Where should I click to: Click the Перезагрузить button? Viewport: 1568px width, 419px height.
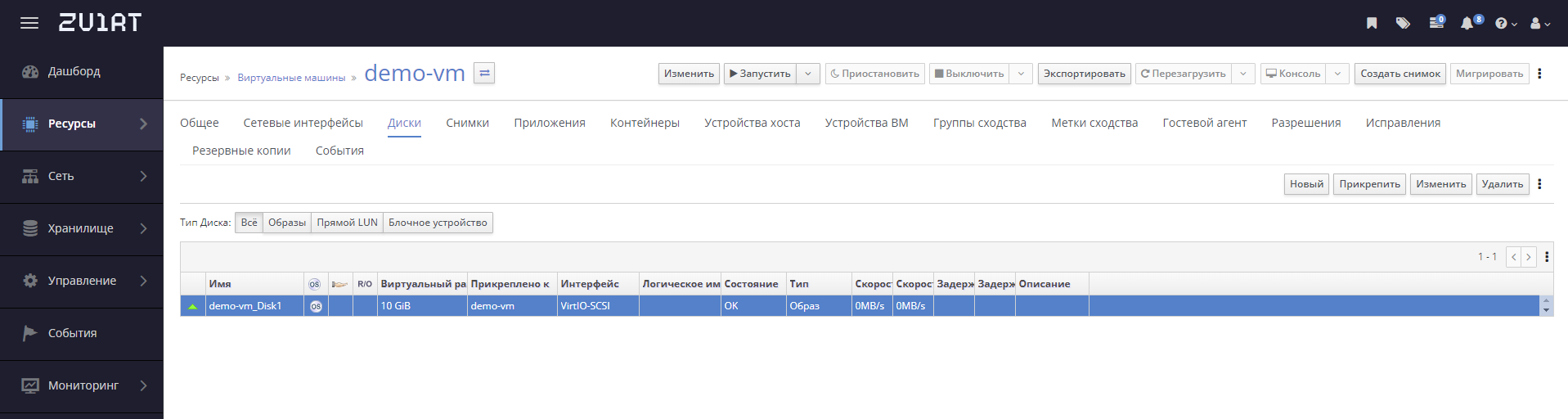click(1184, 74)
